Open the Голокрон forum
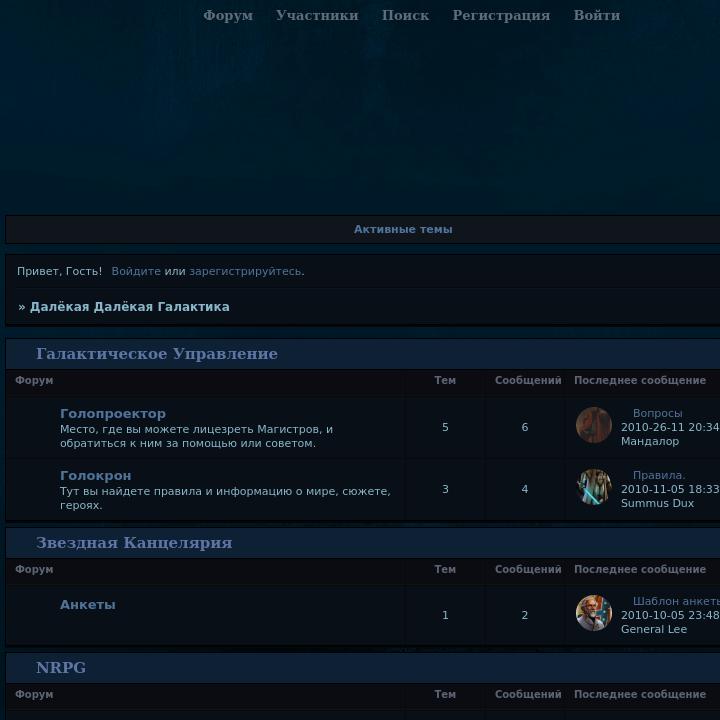The image size is (720, 720). (x=96, y=476)
